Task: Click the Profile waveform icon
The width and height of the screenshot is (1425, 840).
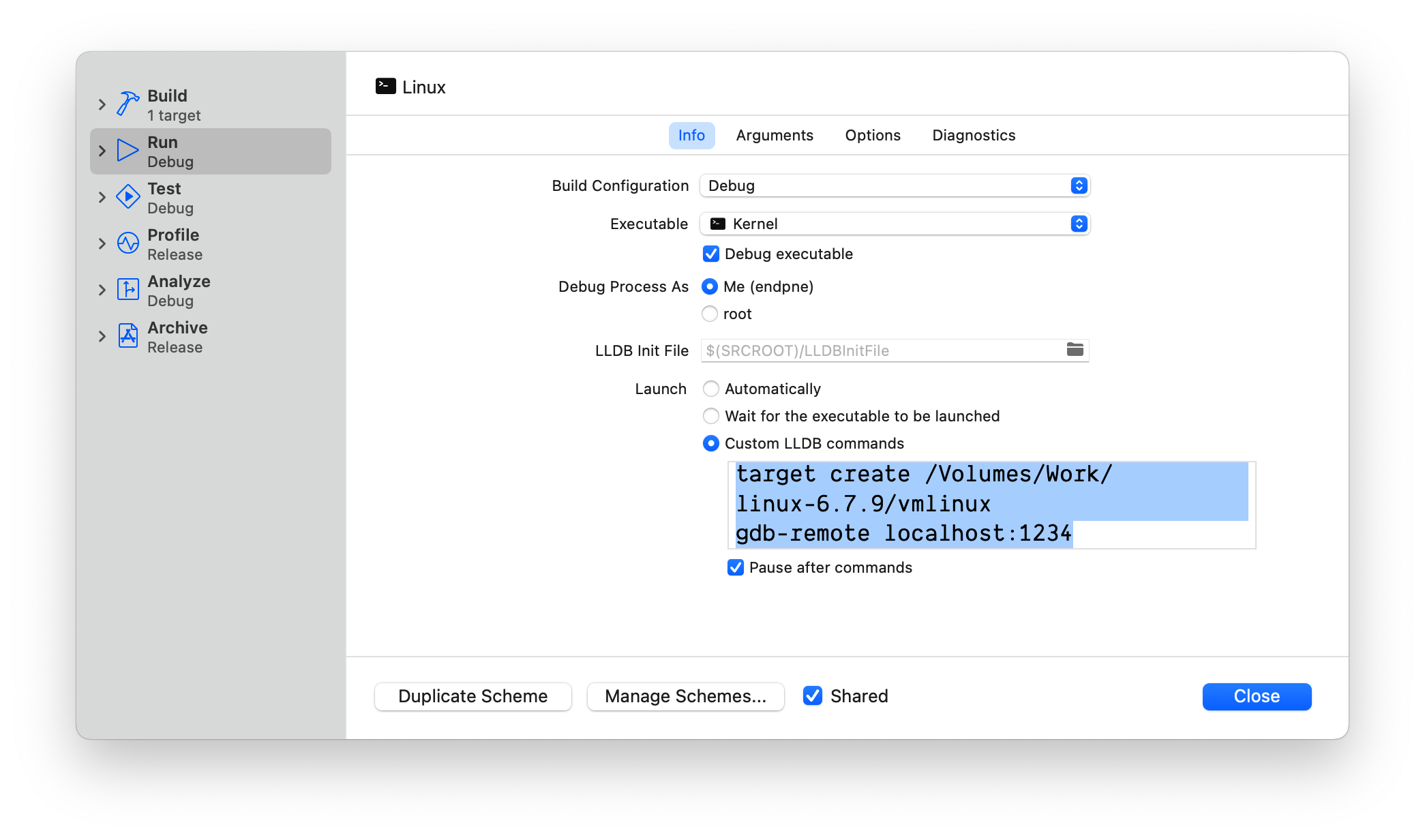Action: pyautogui.click(x=127, y=243)
